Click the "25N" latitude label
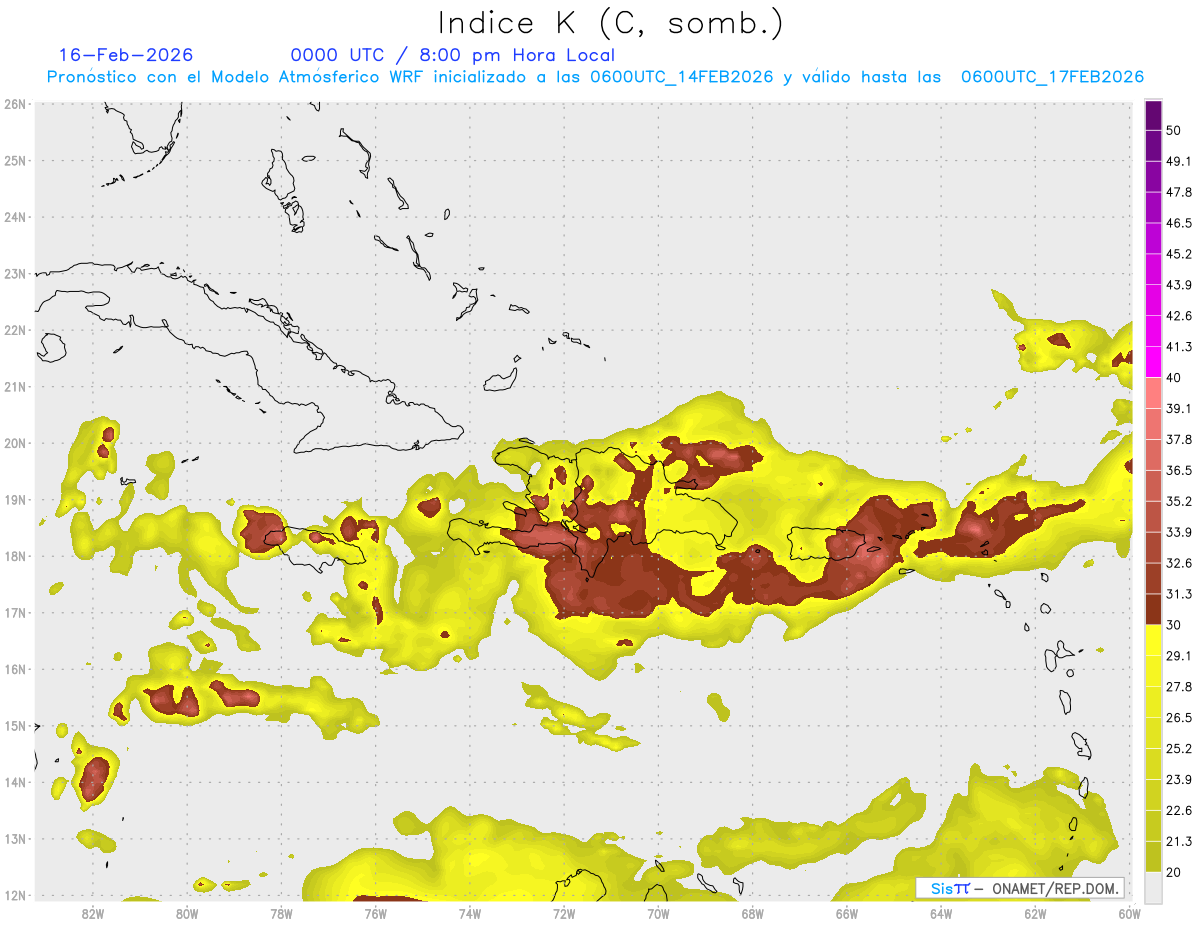This screenshot has height=927, width=1200. 14,160
